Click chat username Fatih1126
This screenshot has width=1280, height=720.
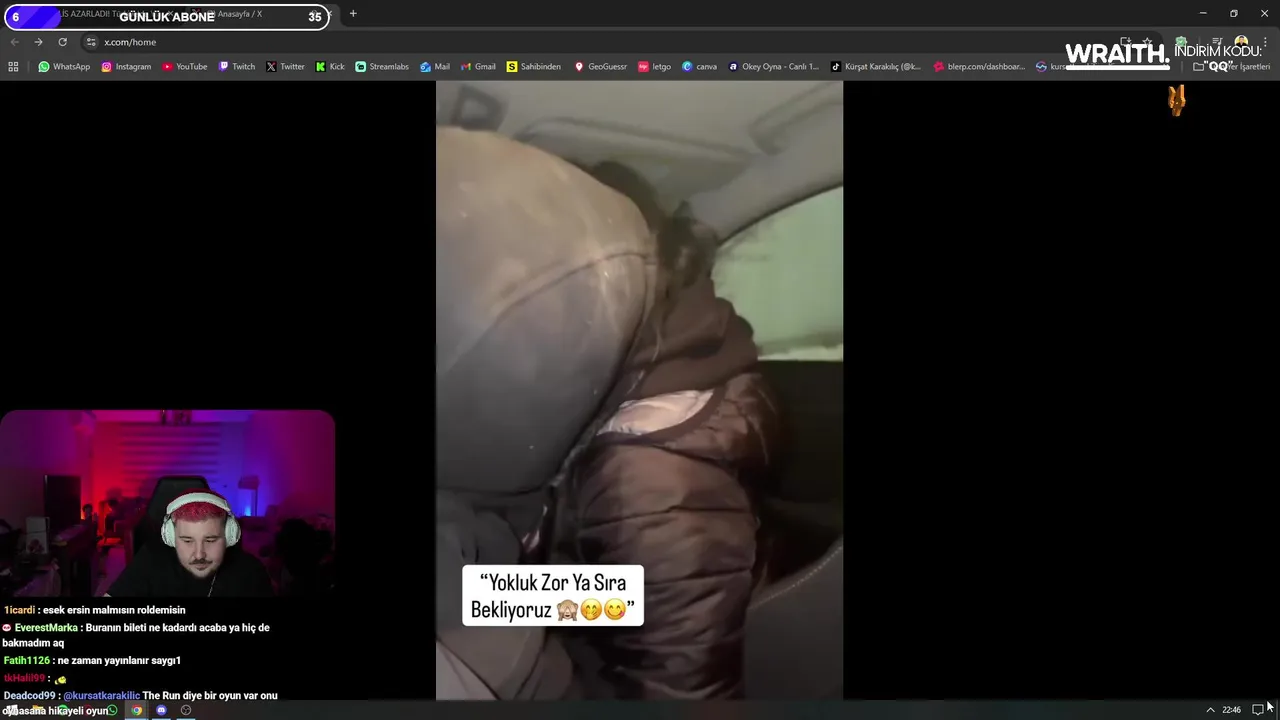(26, 661)
